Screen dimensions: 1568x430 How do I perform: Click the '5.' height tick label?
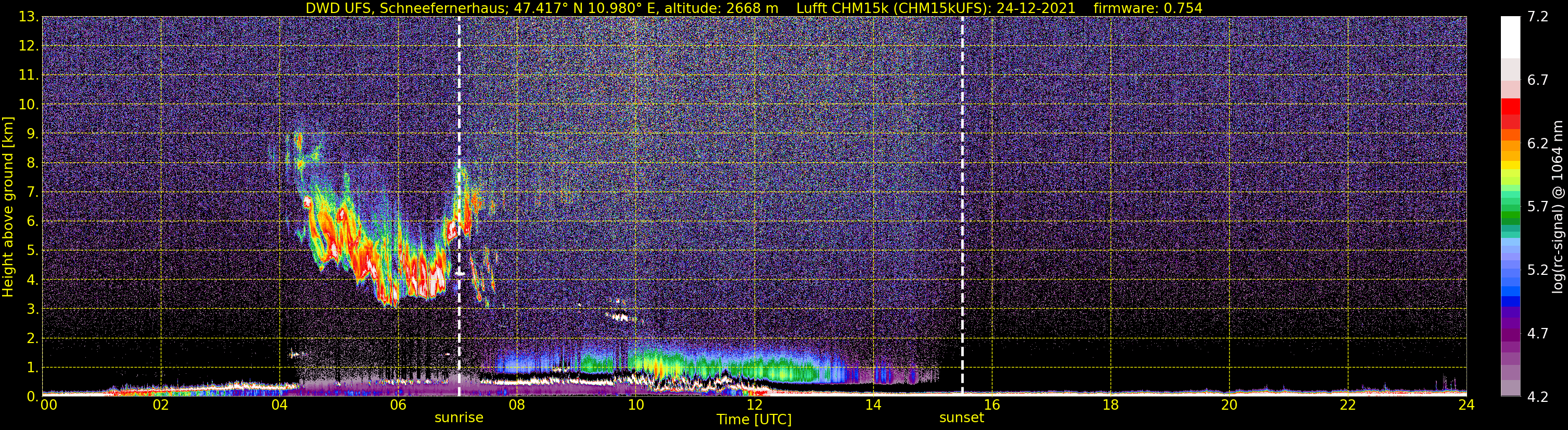(x=33, y=250)
